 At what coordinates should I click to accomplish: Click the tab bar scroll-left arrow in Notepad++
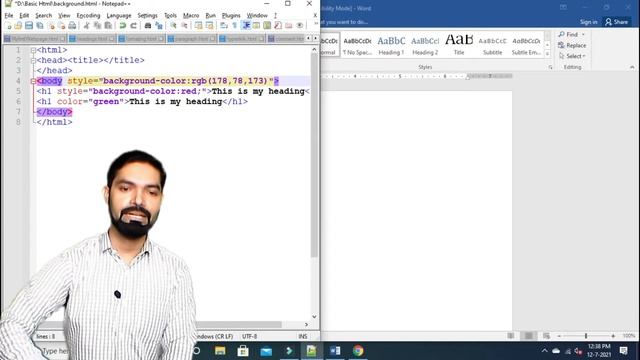coord(309,38)
